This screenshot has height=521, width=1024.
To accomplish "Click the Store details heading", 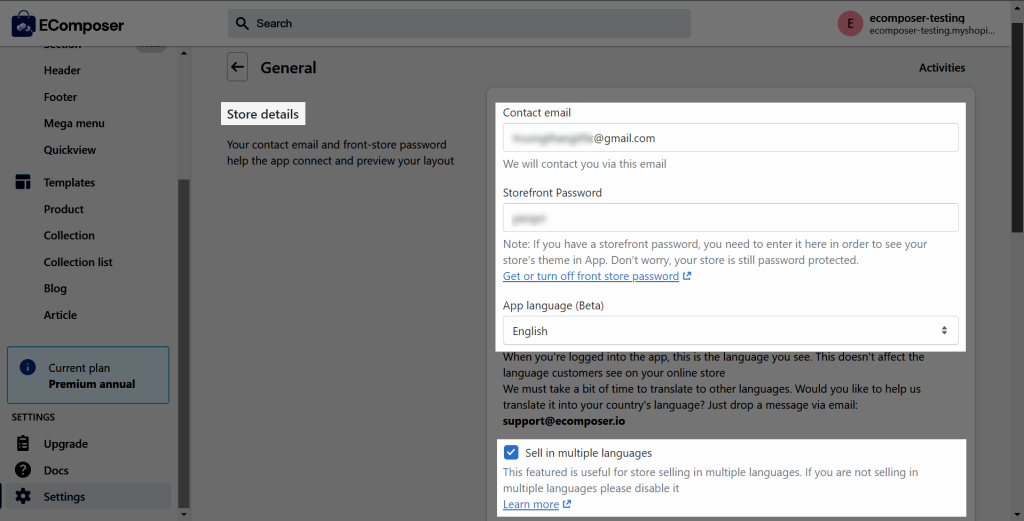I will (263, 114).
